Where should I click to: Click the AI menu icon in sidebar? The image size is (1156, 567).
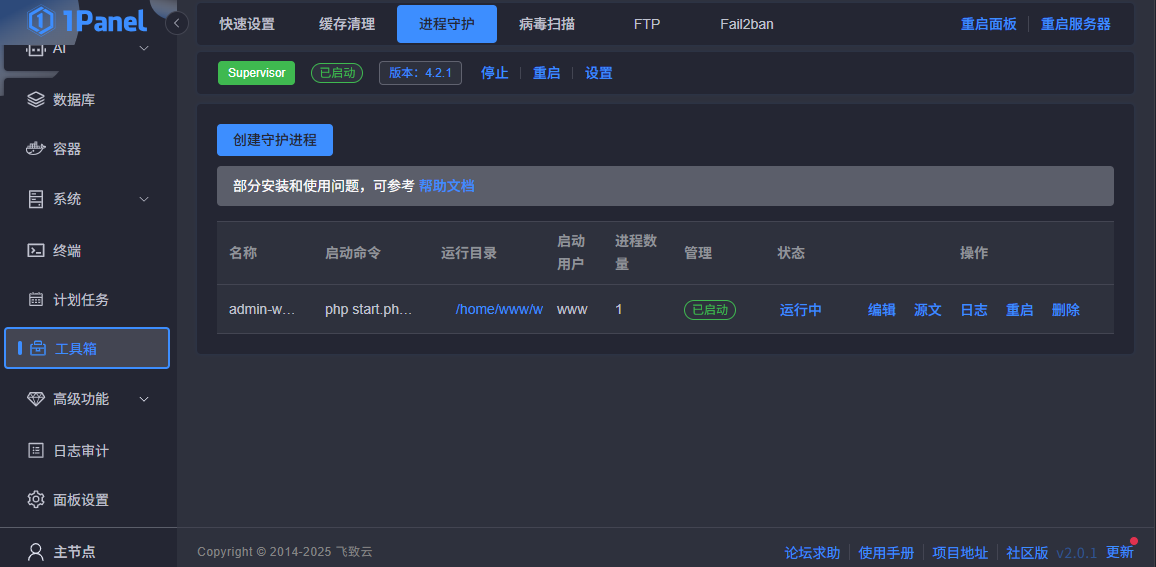35,49
